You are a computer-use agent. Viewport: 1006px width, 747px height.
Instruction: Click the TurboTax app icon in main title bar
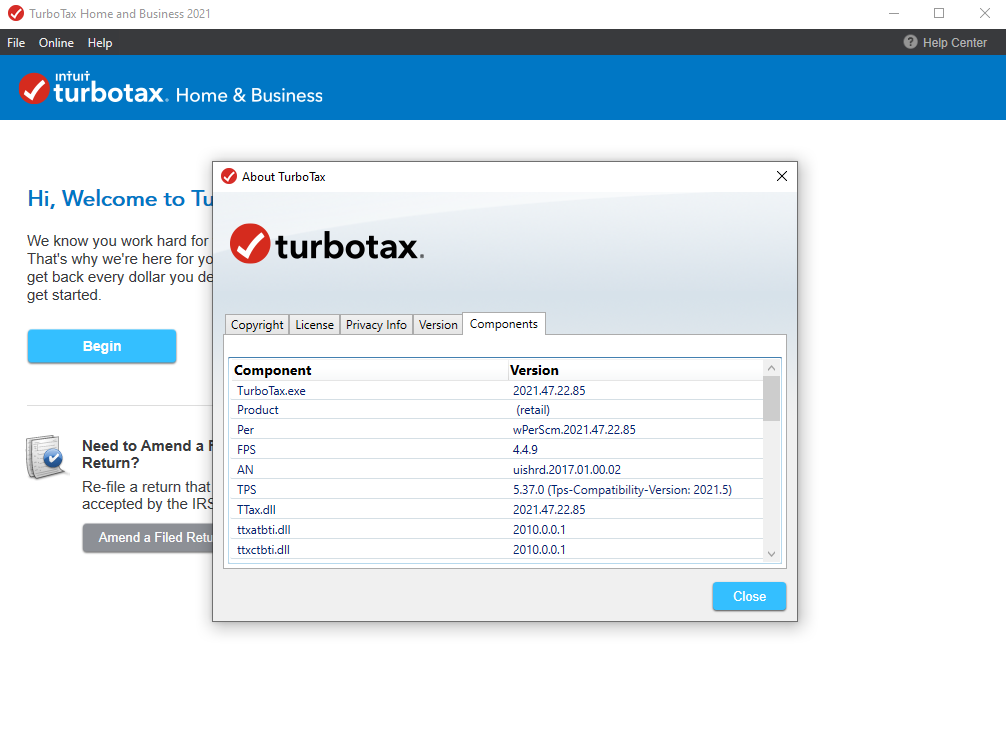click(x=16, y=13)
